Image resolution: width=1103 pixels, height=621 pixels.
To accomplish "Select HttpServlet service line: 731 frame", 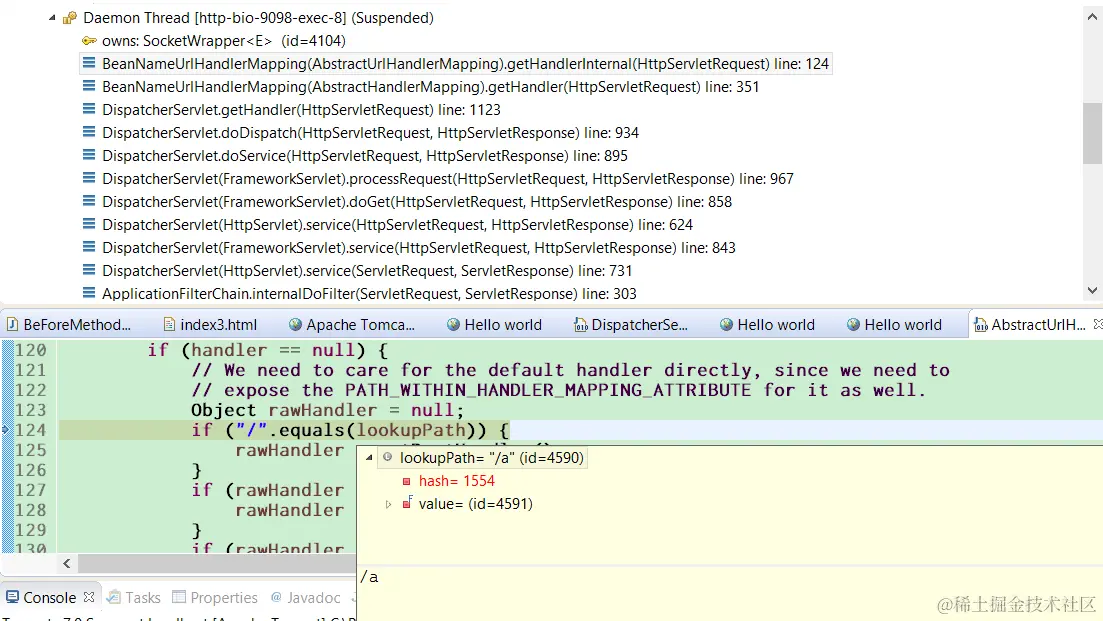I will click(x=366, y=271).
